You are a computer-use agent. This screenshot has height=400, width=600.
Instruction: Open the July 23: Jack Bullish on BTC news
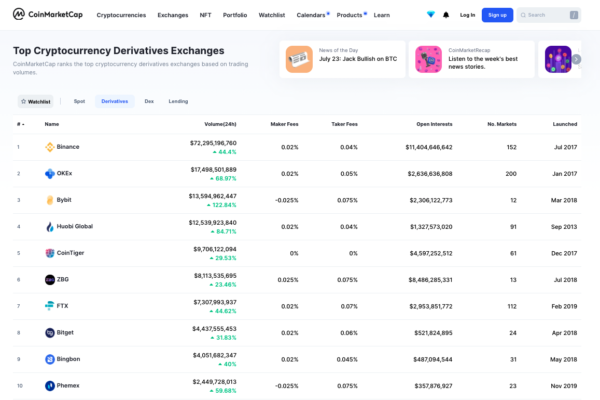pyautogui.click(x=358, y=59)
